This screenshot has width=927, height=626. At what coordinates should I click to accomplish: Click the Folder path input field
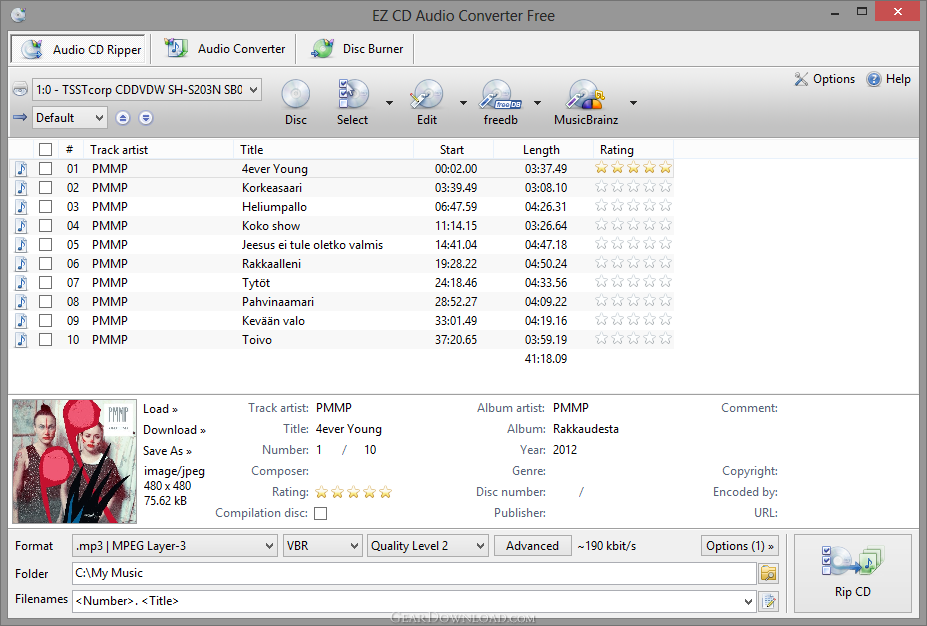click(x=414, y=573)
